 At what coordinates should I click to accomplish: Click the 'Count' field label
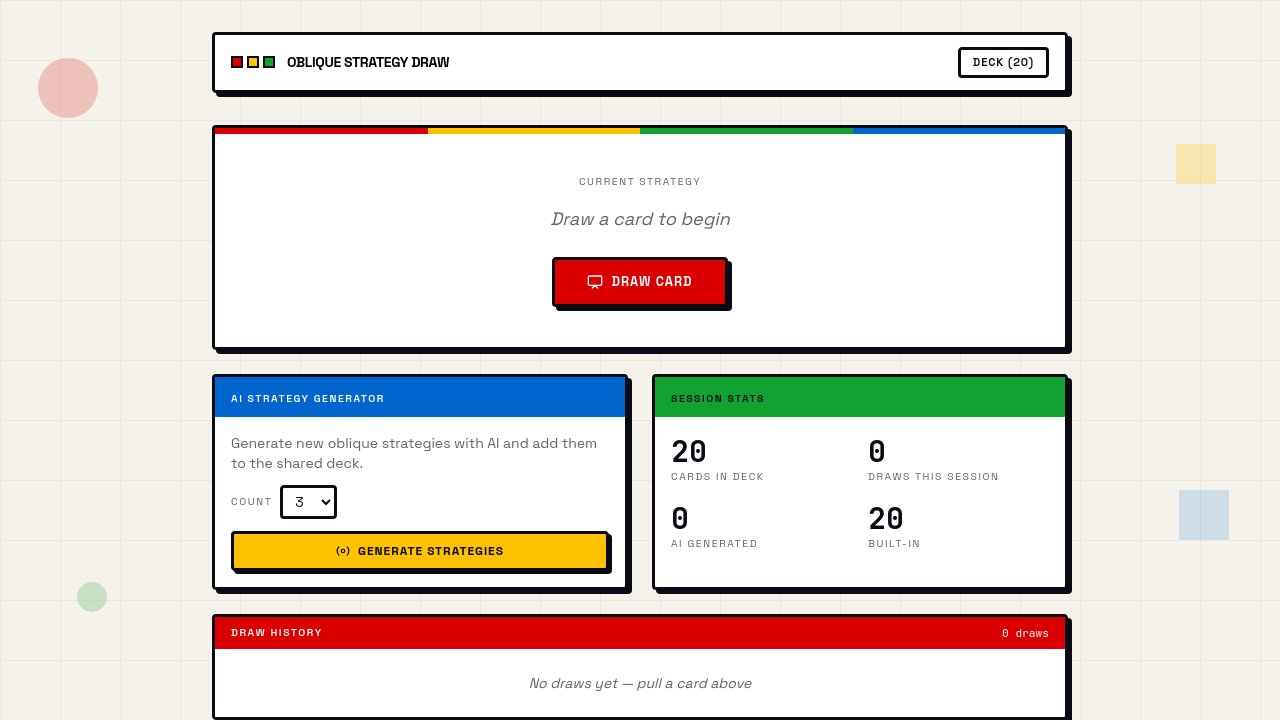coord(251,502)
